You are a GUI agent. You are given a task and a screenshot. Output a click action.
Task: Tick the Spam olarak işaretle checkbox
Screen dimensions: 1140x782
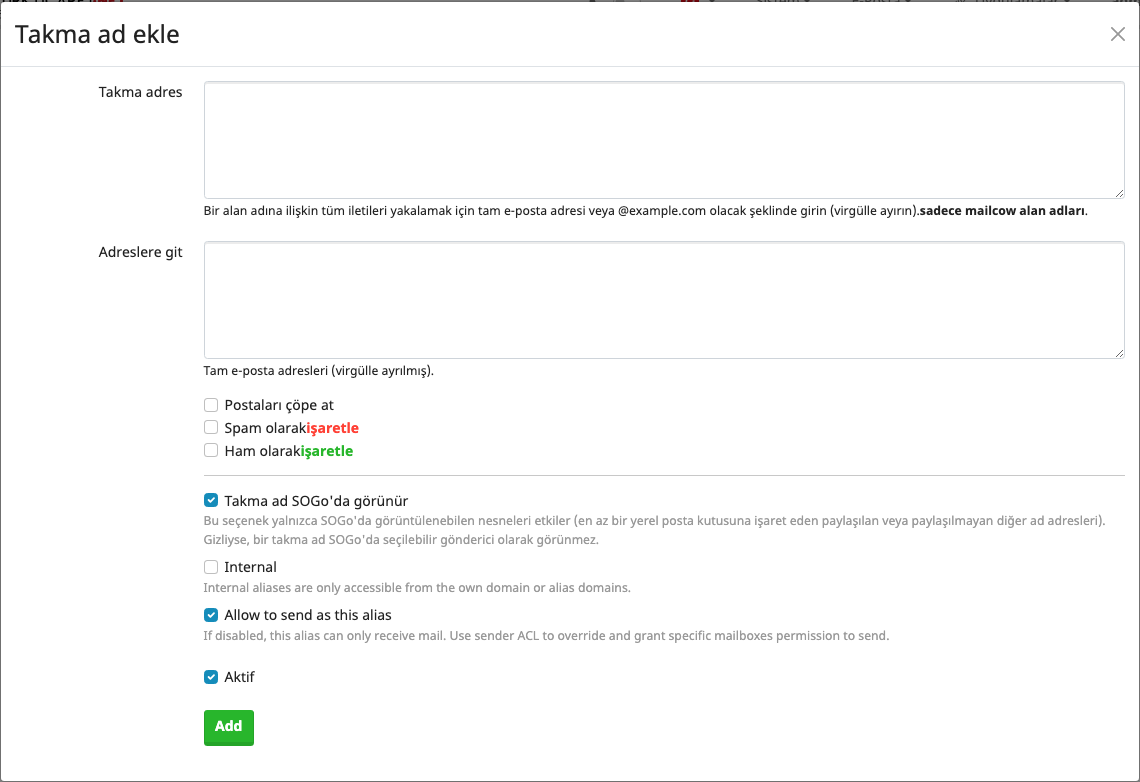[211, 427]
